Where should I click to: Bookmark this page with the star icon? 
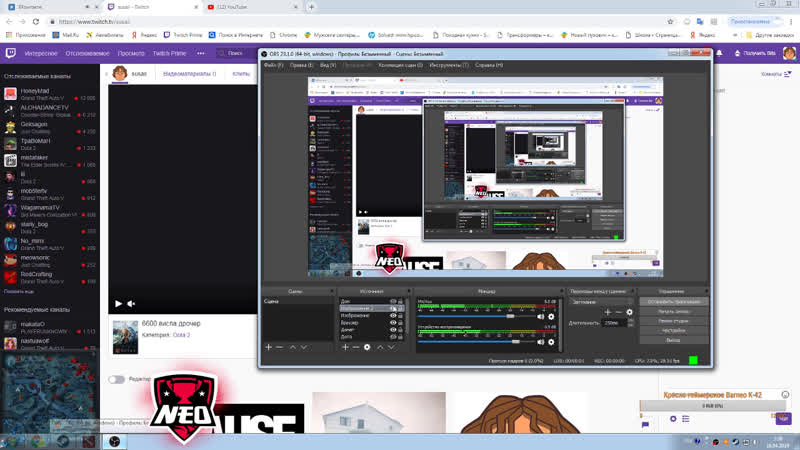click(x=670, y=21)
